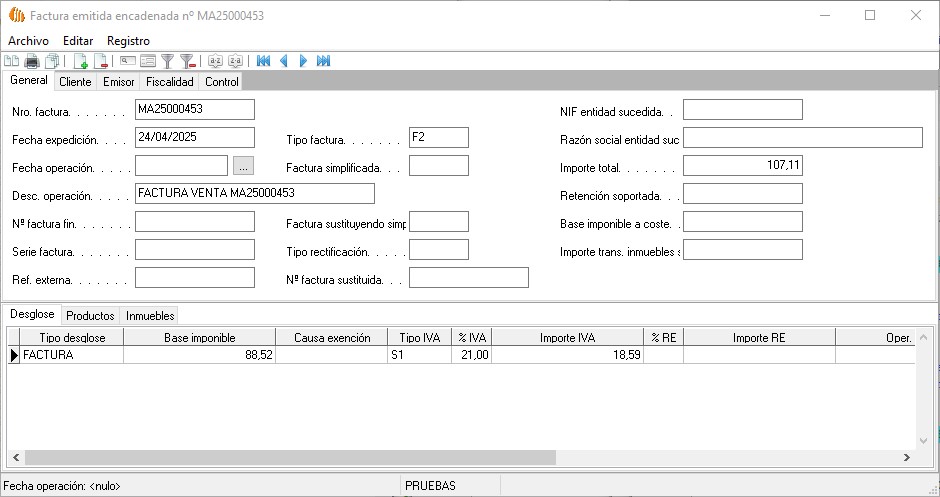
Task: Click the filter funnel icon
Action: tap(168, 61)
